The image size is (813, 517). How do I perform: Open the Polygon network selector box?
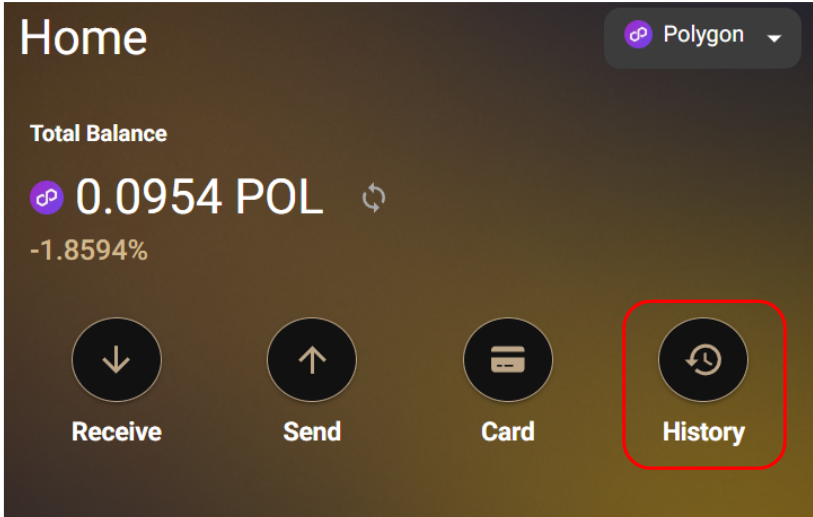click(703, 38)
